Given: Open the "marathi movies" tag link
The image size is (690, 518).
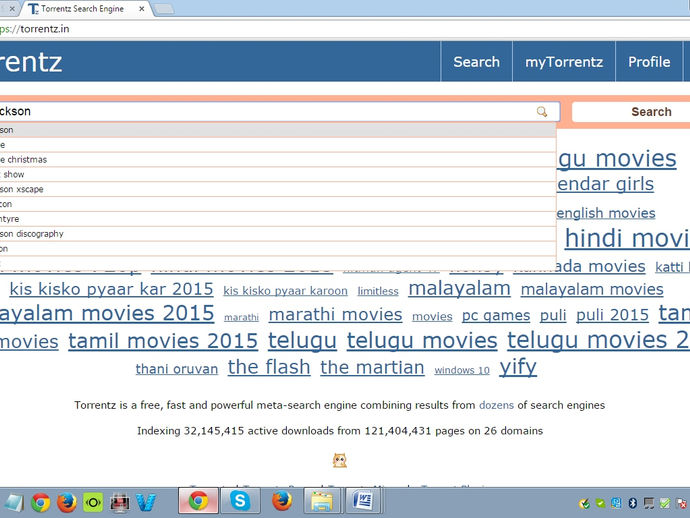Looking at the screenshot, I should (335, 315).
